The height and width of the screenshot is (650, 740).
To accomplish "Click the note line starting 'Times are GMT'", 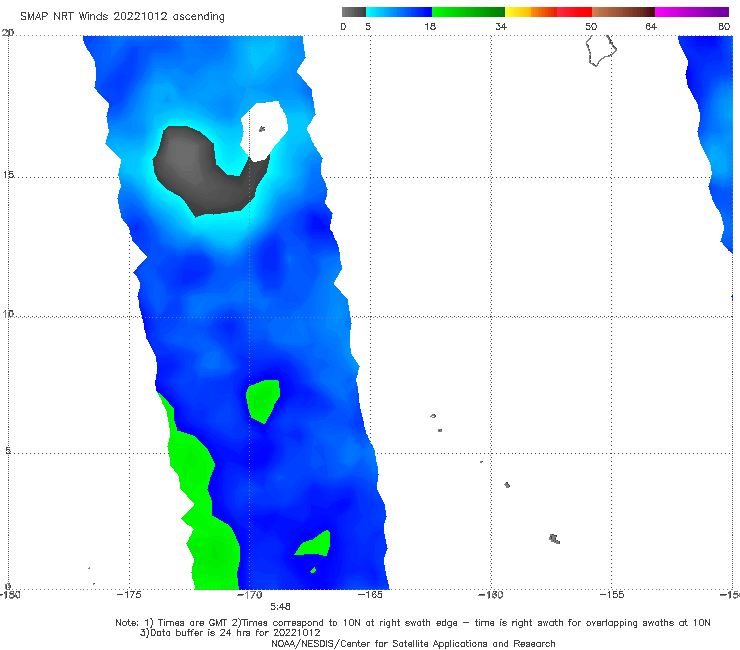I will (x=413, y=623).
